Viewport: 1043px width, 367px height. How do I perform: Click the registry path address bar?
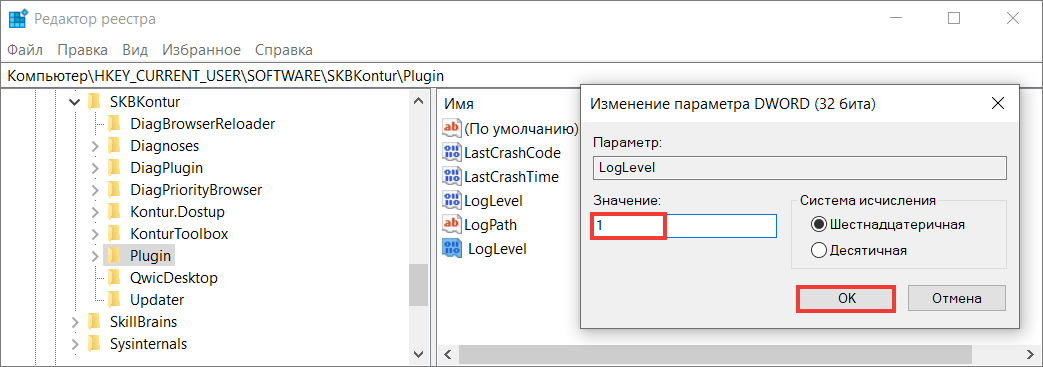pyautogui.click(x=522, y=75)
